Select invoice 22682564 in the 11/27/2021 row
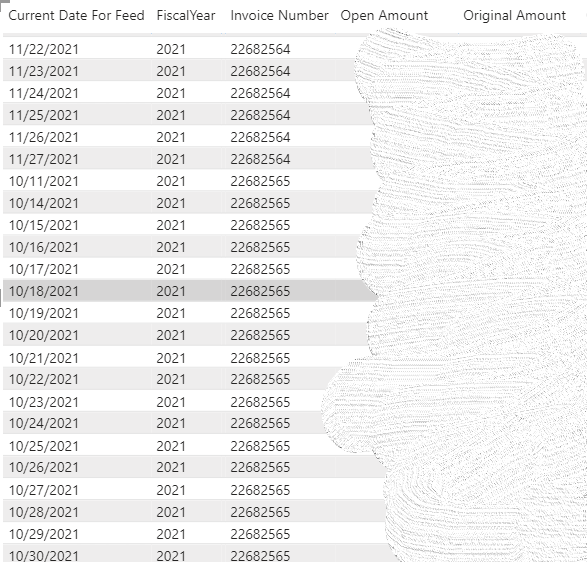This screenshot has width=587, height=562. (260, 159)
